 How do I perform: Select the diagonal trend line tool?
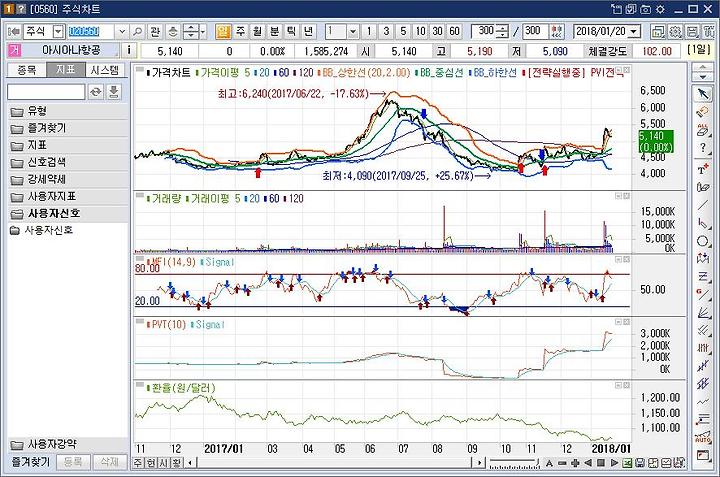tap(703, 204)
